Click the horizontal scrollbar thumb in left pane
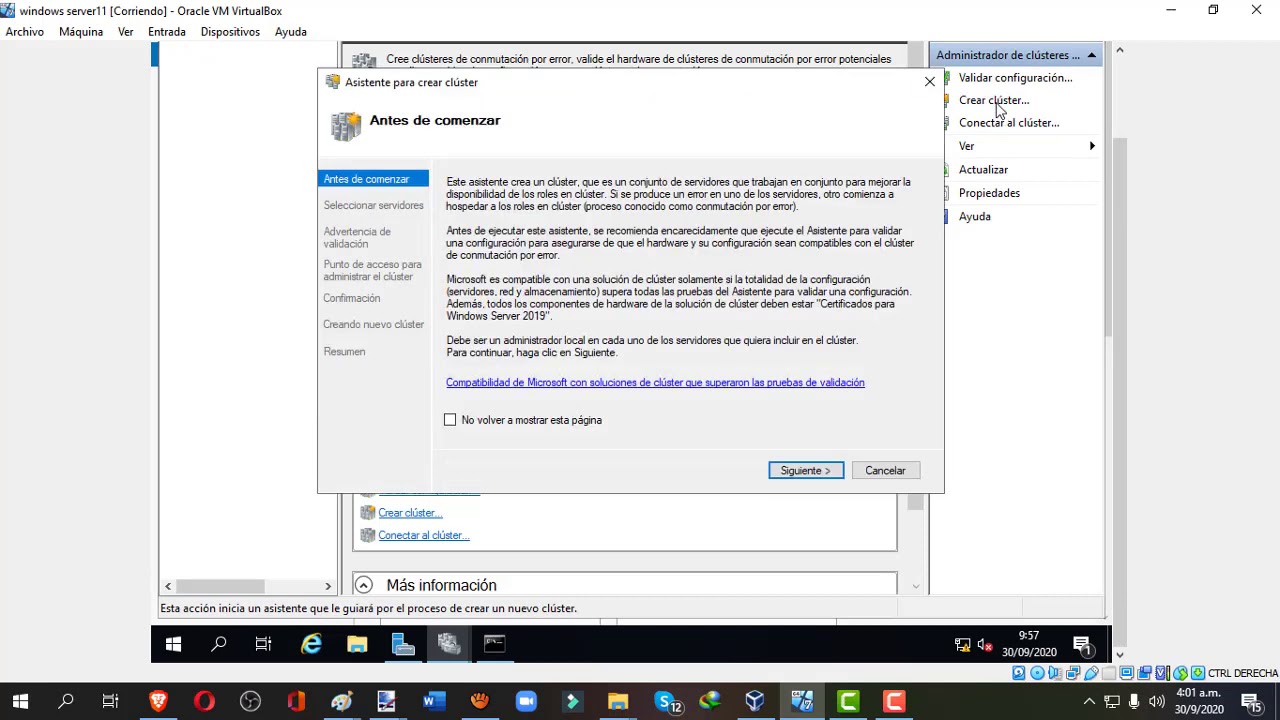Viewport: 1280px width, 720px height. (221, 586)
